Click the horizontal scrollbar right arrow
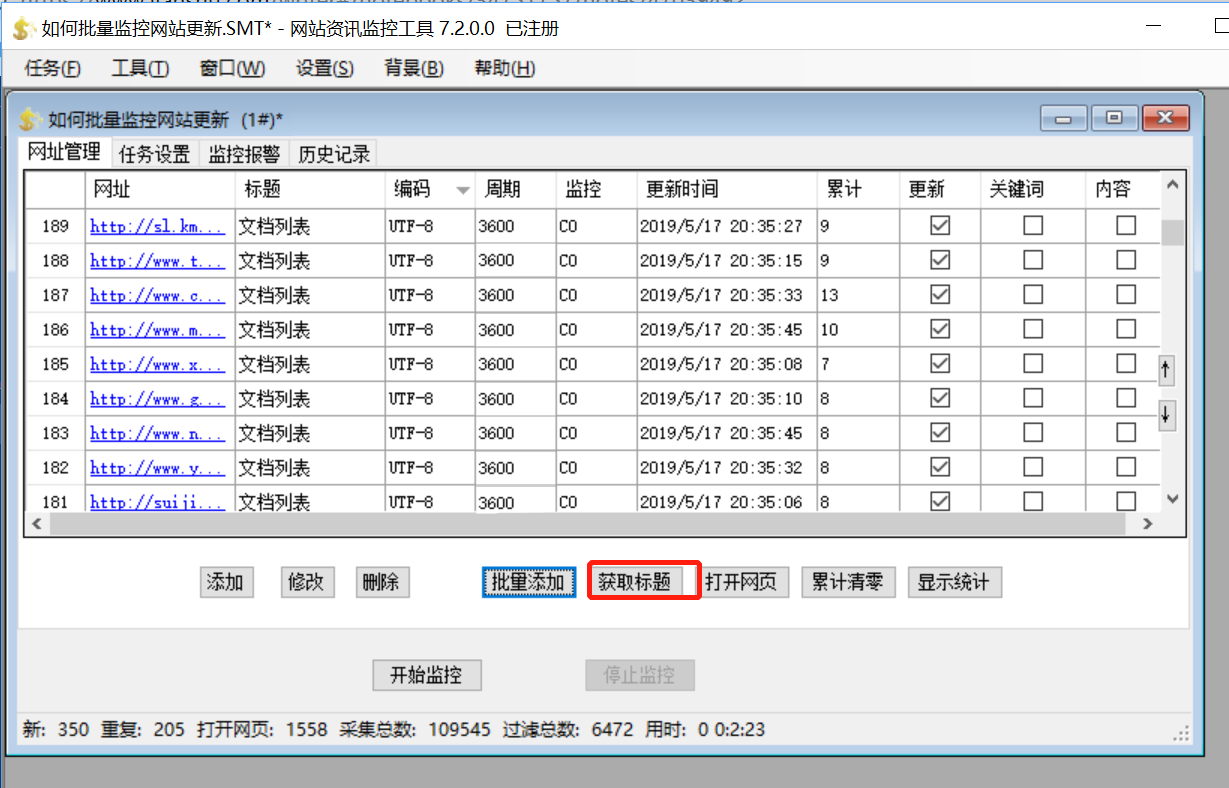The image size is (1229, 788). (x=1148, y=523)
